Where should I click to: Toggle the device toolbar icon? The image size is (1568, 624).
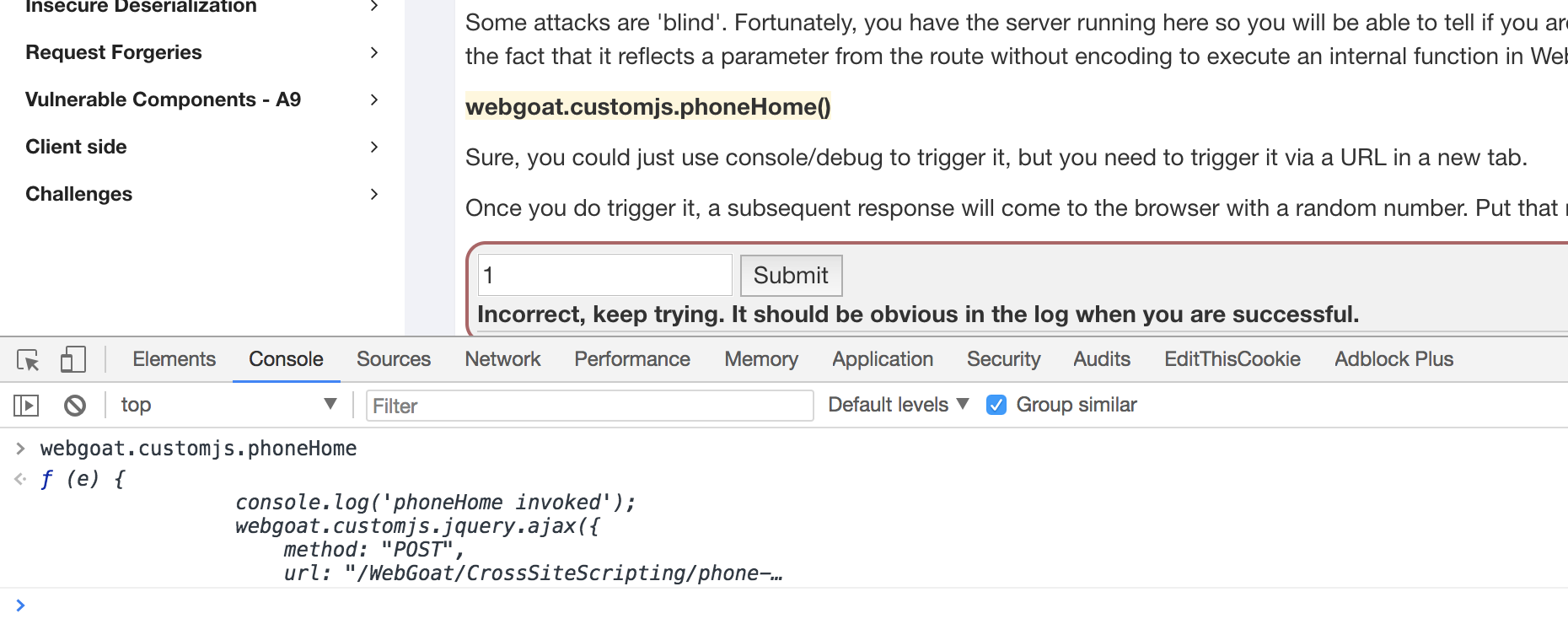tap(73, 359)
